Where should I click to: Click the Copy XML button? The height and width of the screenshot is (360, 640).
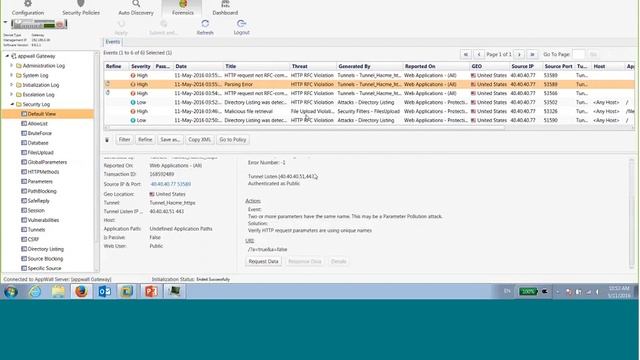coord(200,140)
